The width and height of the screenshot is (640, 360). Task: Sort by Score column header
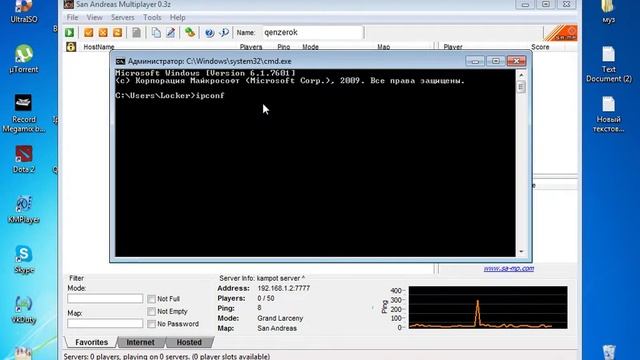[x=540, y=47]
